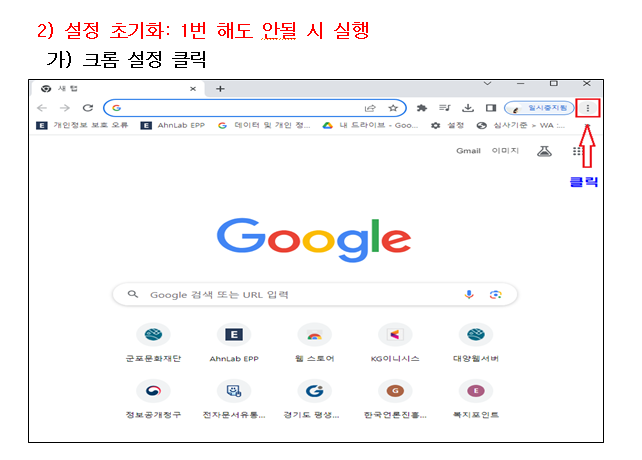Screen dimensions: 642x460
Task: Open the 군포문화재단 shortcut
Action: click(x=153, y=343)
